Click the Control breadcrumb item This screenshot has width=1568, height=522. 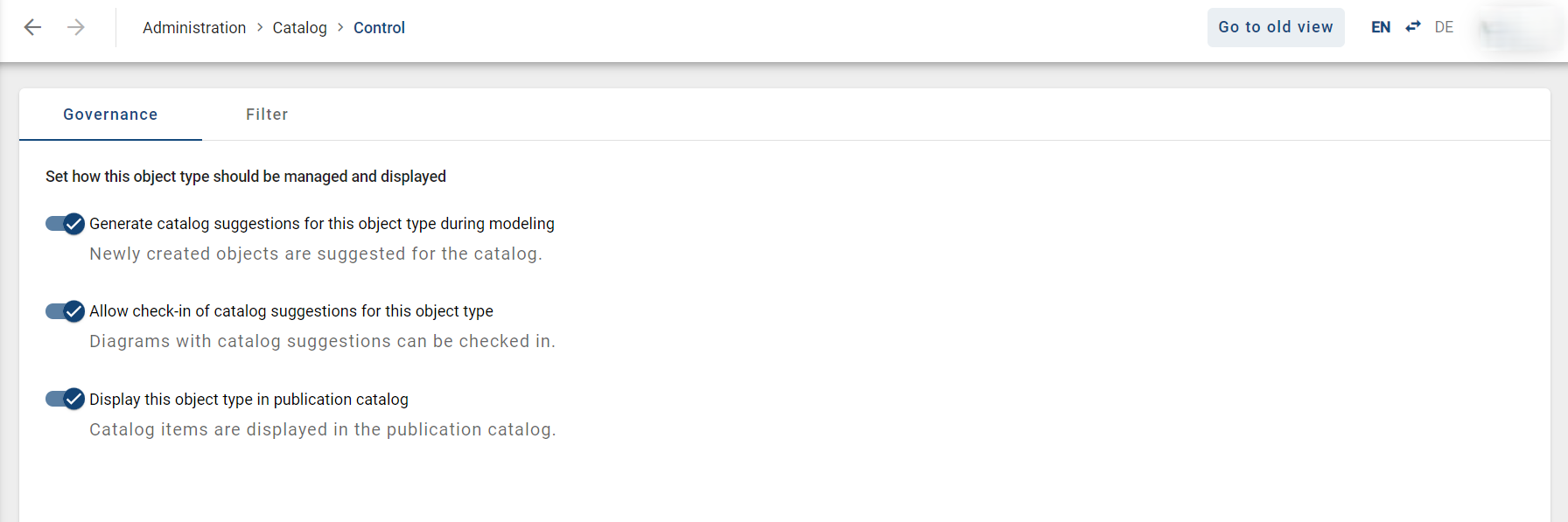point(379,28)
